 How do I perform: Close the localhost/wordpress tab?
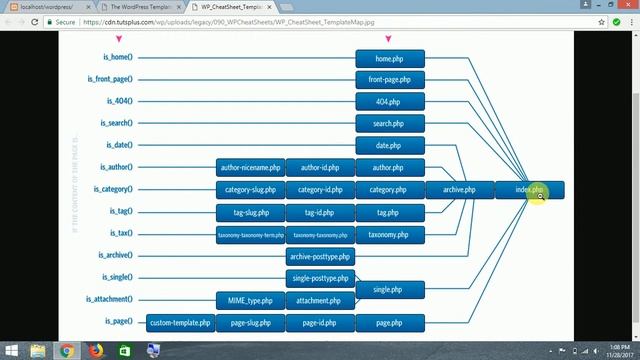click(89, 7)
